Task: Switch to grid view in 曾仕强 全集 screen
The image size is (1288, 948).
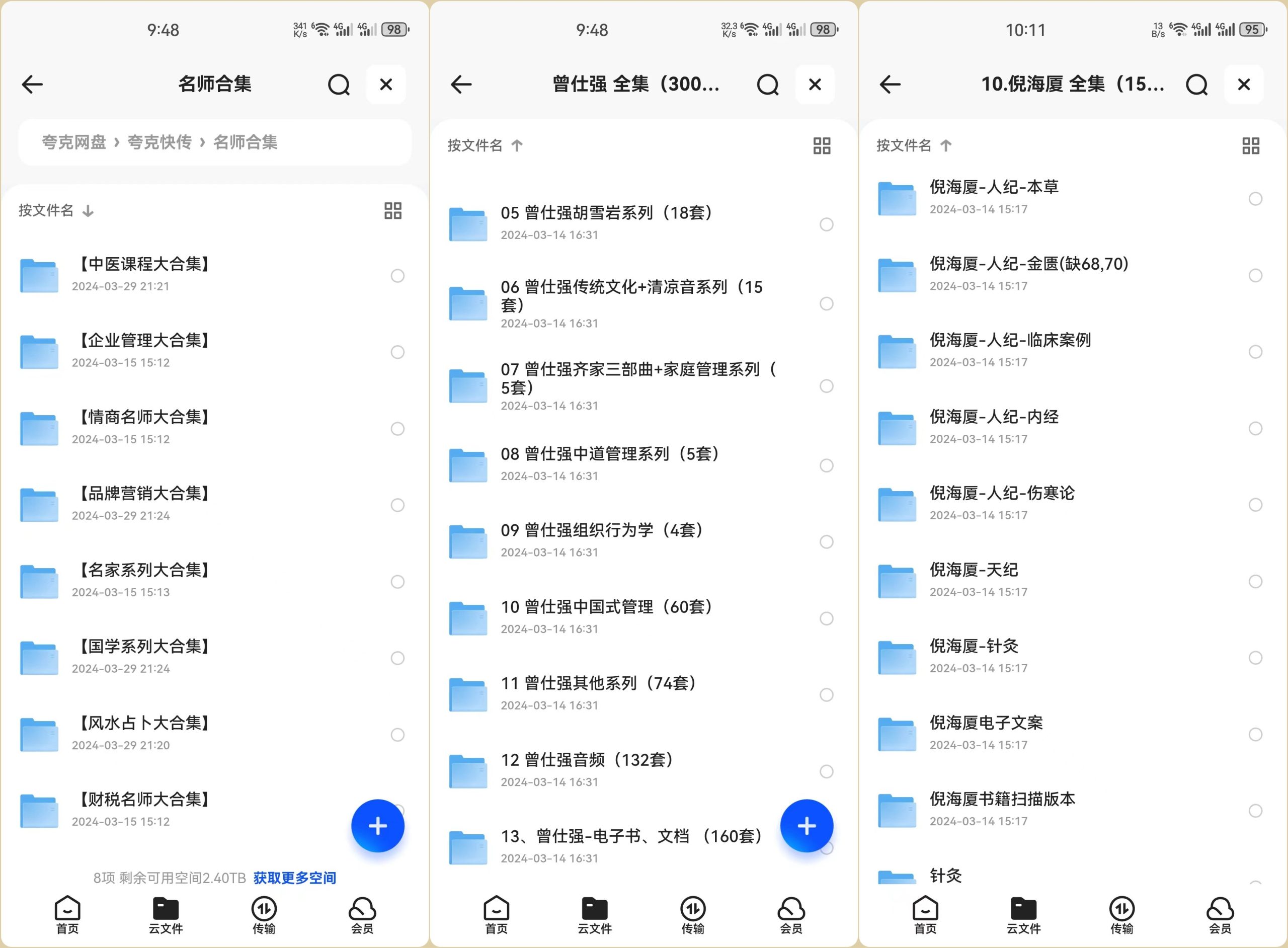Action: (x=822, y=146)
